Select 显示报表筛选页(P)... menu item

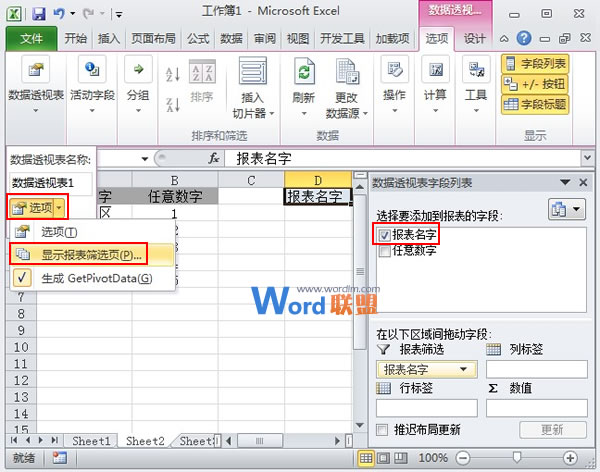pos(92,255)
